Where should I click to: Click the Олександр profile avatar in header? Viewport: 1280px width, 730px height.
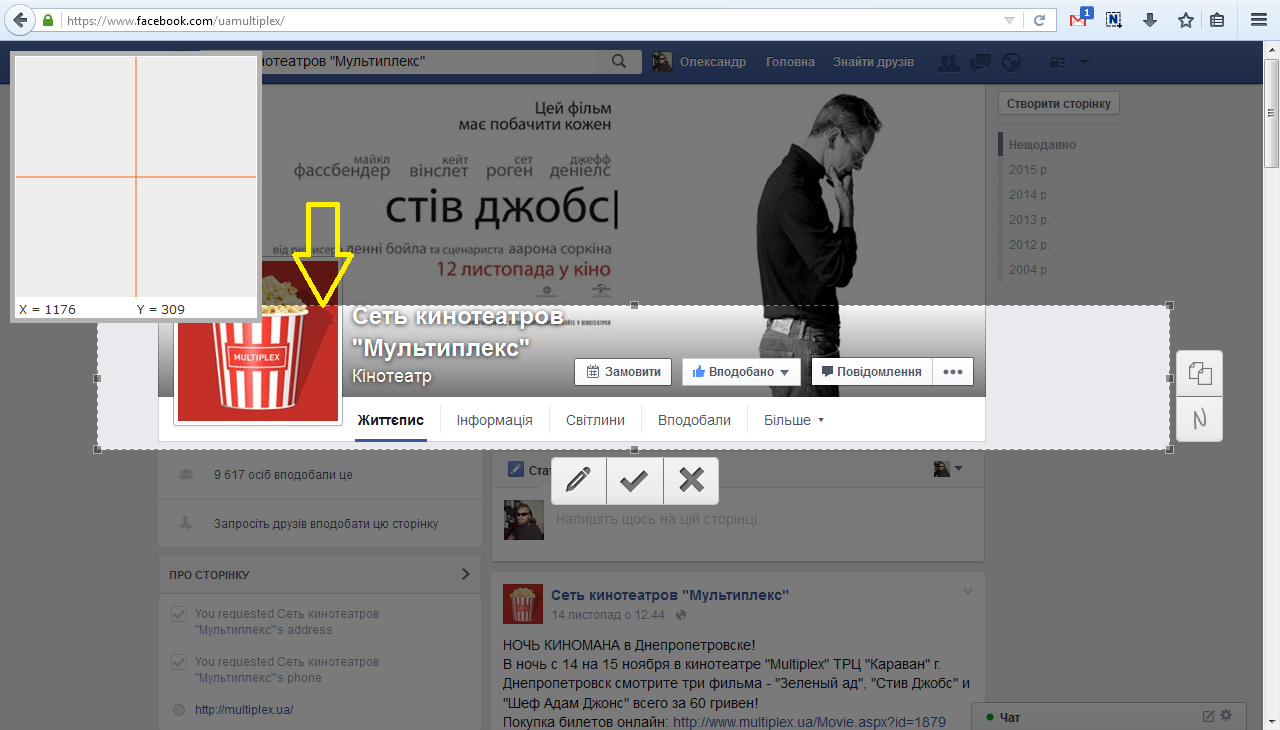point(662,62)
